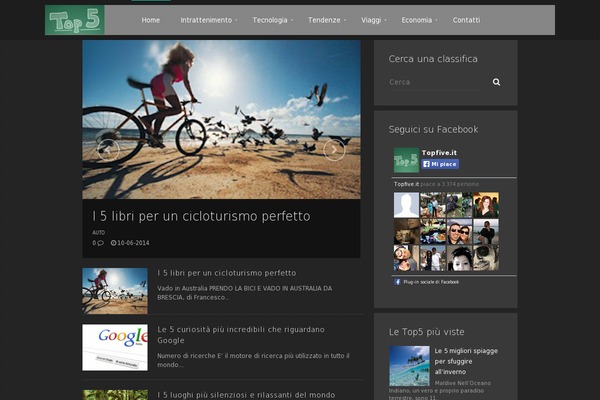The height and width of the screenshot is (400, 600).
Task: Show next slide with right arrow
Action: [334, 150]
